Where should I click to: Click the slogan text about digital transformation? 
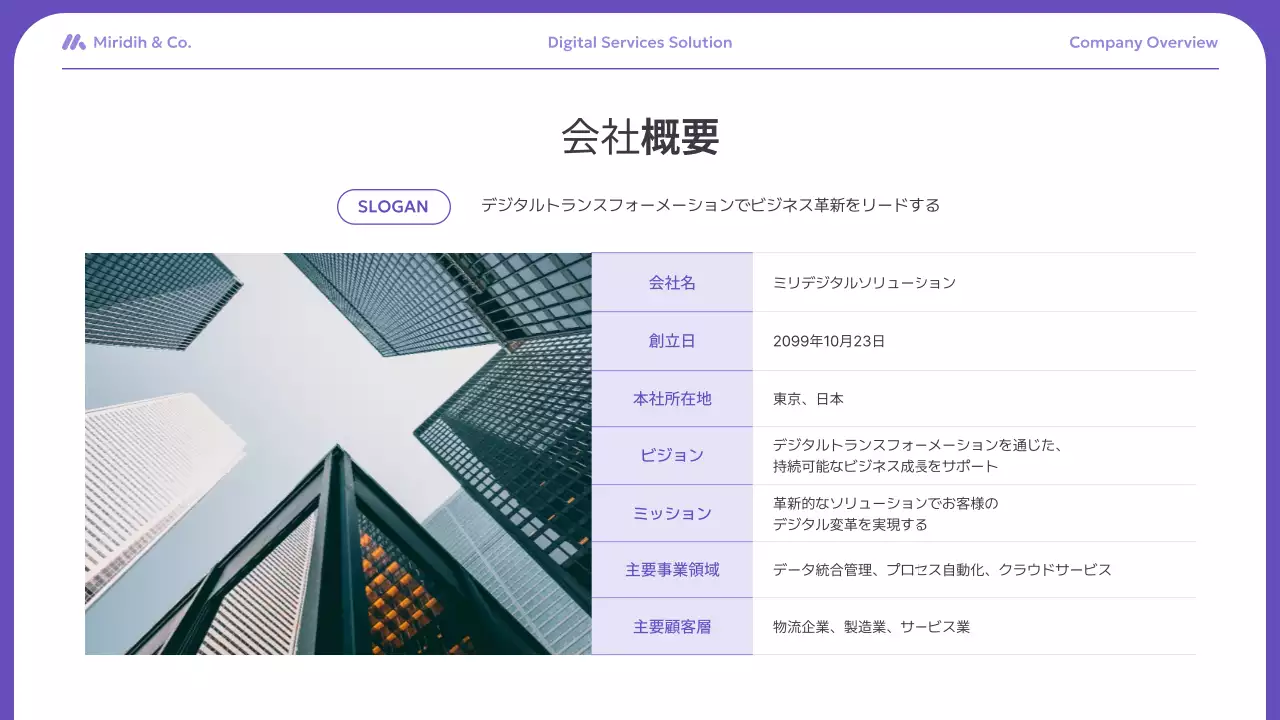point(709,205)
